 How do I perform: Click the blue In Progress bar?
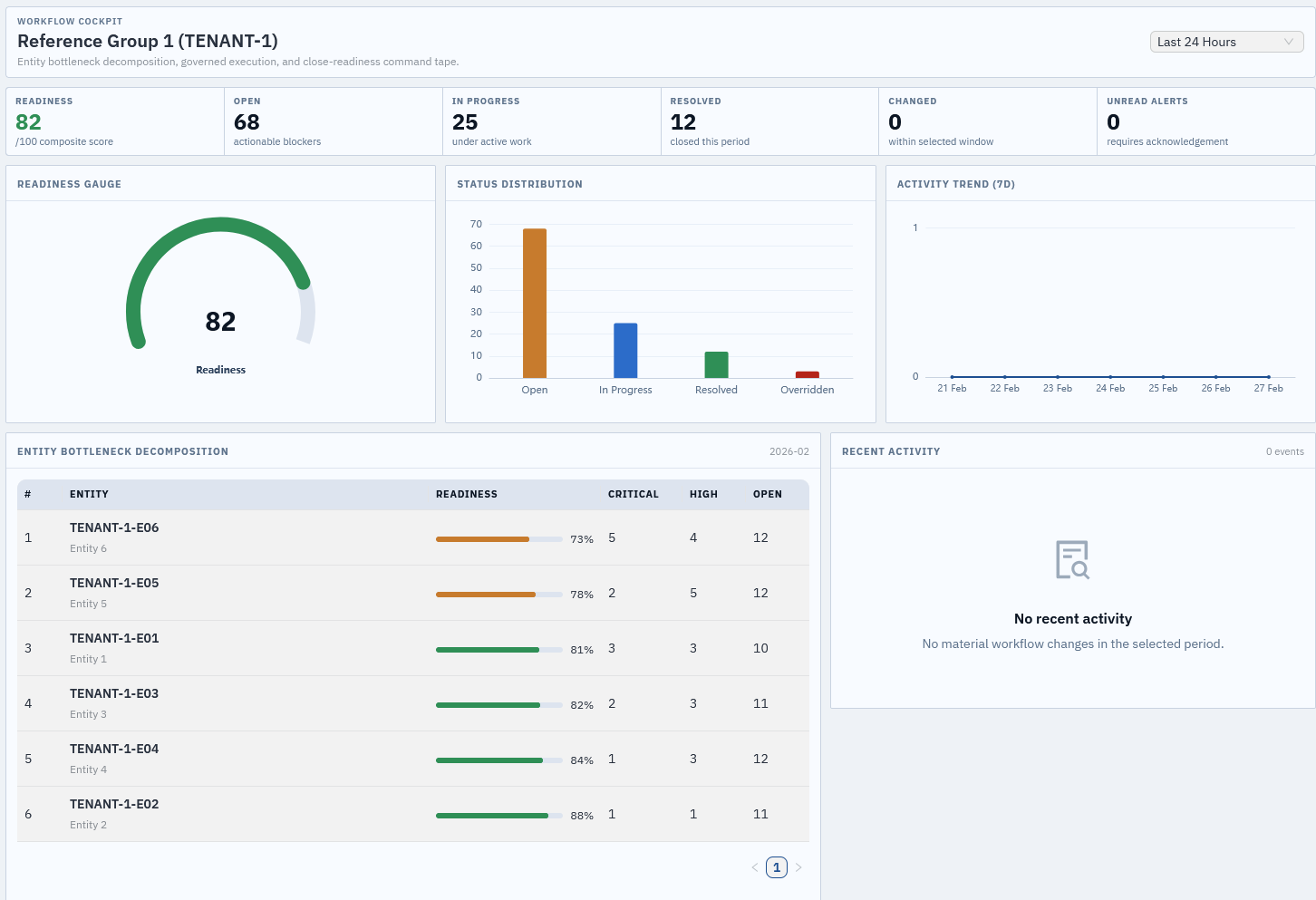point(625,350)
